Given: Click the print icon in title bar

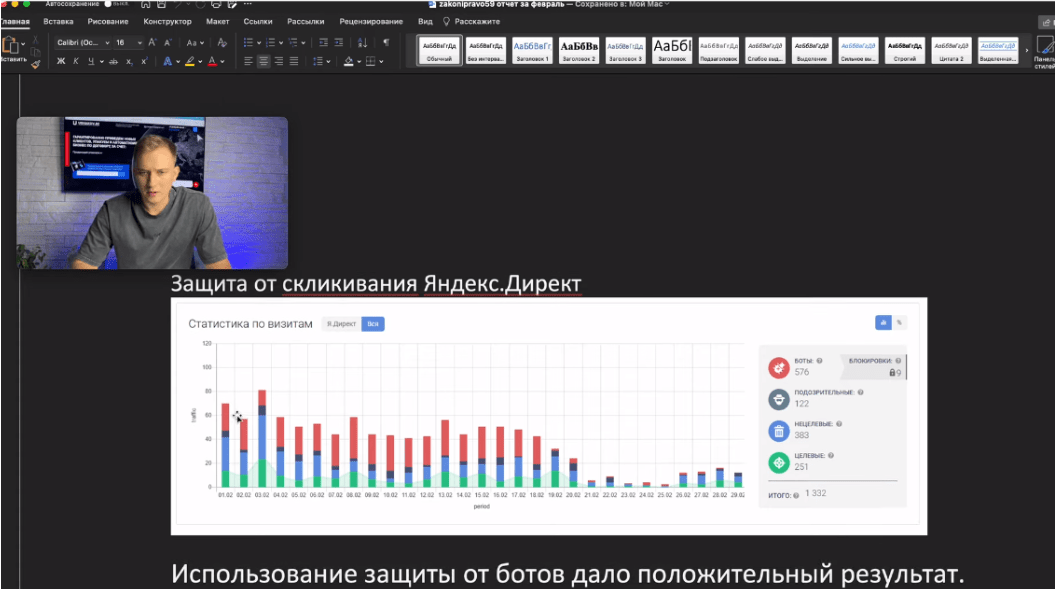Looking at the screenshot, I should pyautogui.click(x=216, y=4).
